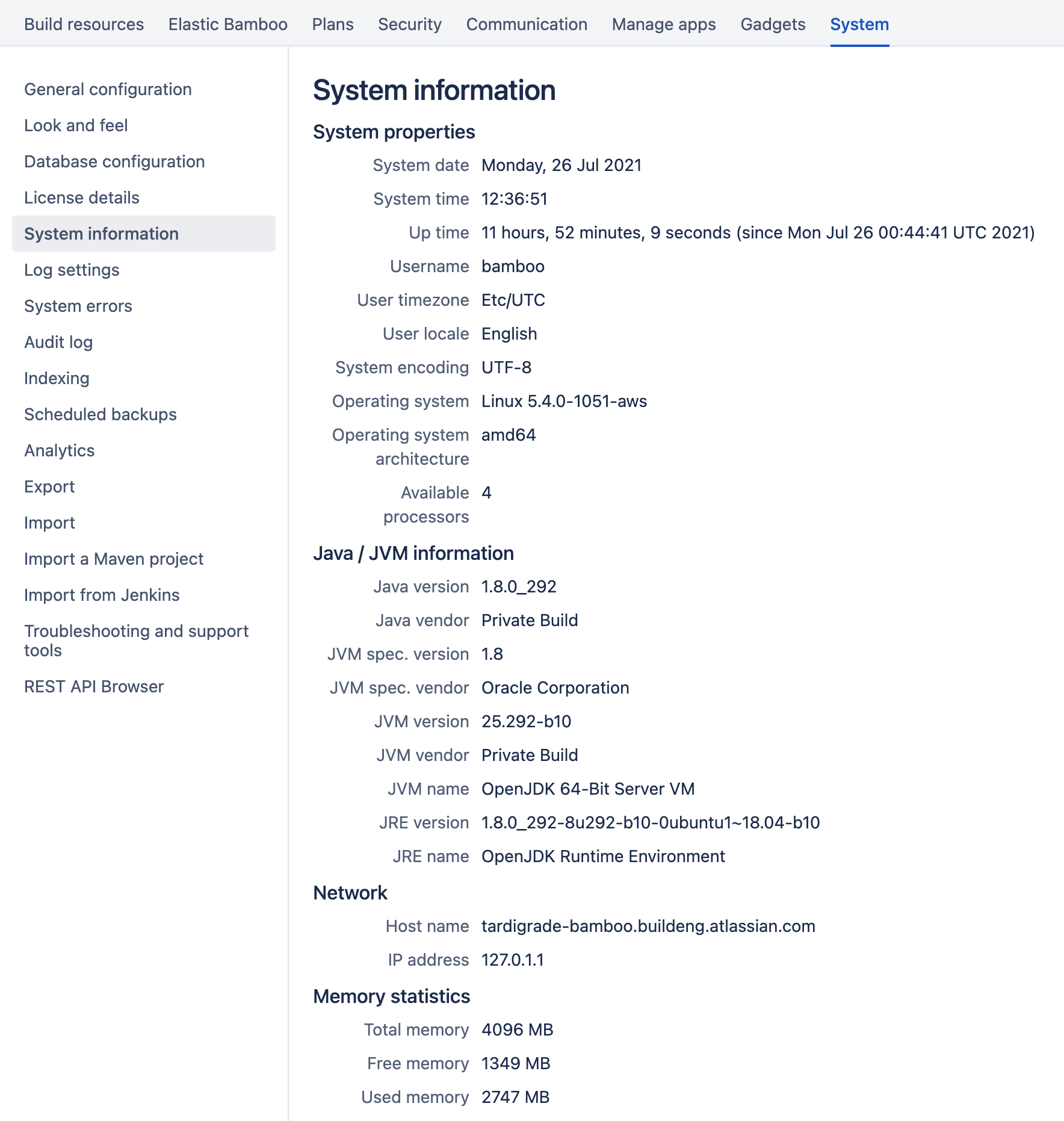Click Host name tardigrade-bamboo.buildeng.atlassian.com

pyautogui.click(x=648, y=926)
